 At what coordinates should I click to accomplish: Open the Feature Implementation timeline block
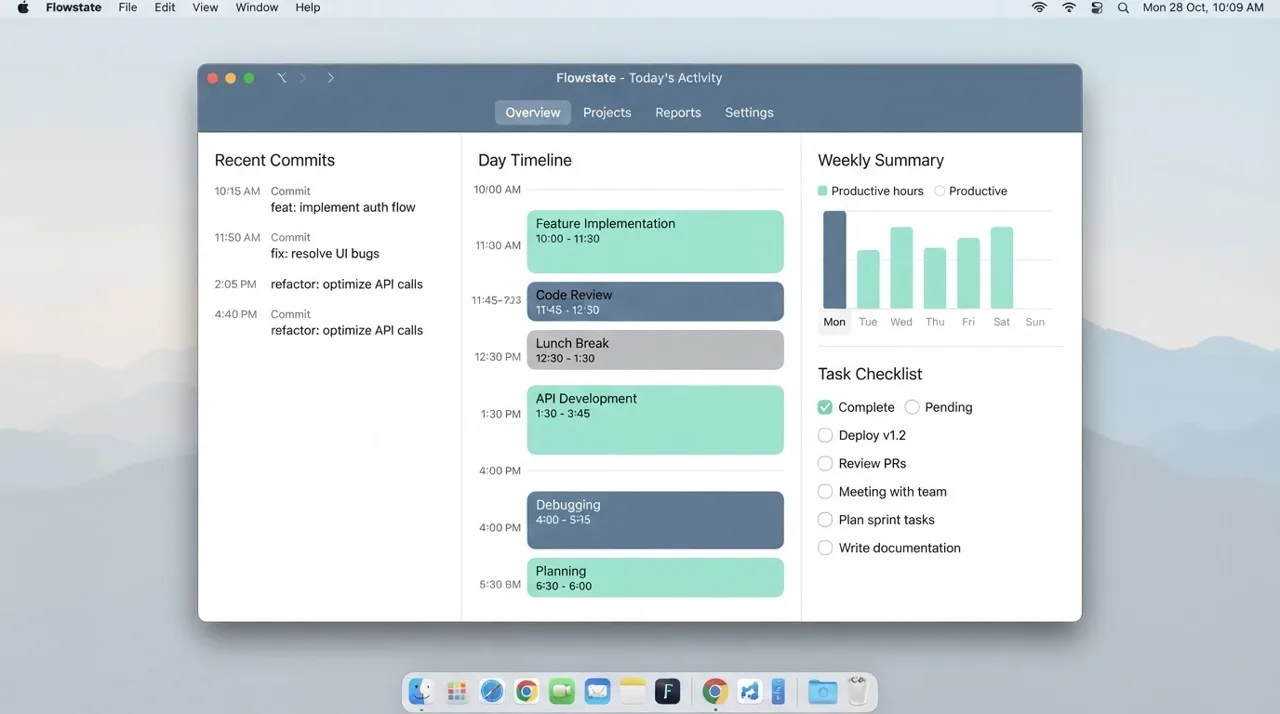655,241
